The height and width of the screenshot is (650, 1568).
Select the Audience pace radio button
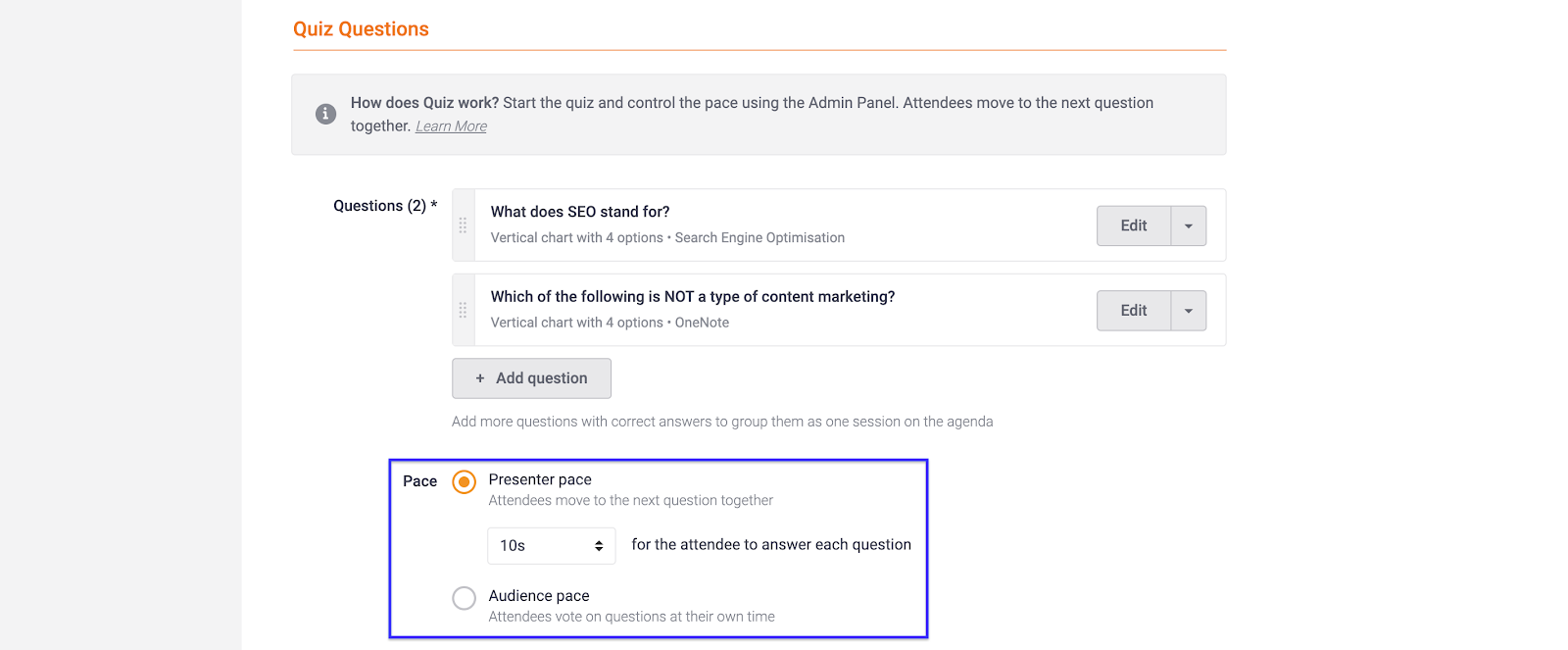coord(464,597)
